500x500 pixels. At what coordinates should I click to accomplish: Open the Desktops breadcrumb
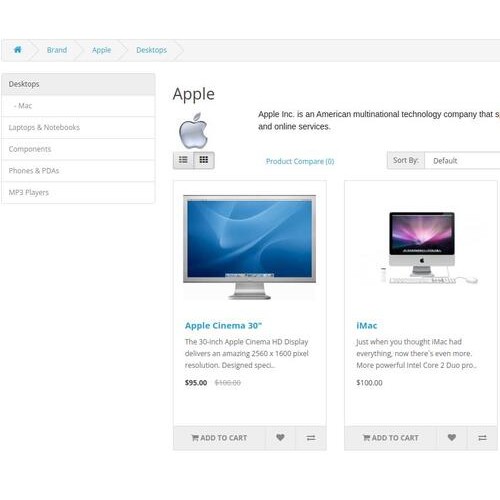[151, 50]
